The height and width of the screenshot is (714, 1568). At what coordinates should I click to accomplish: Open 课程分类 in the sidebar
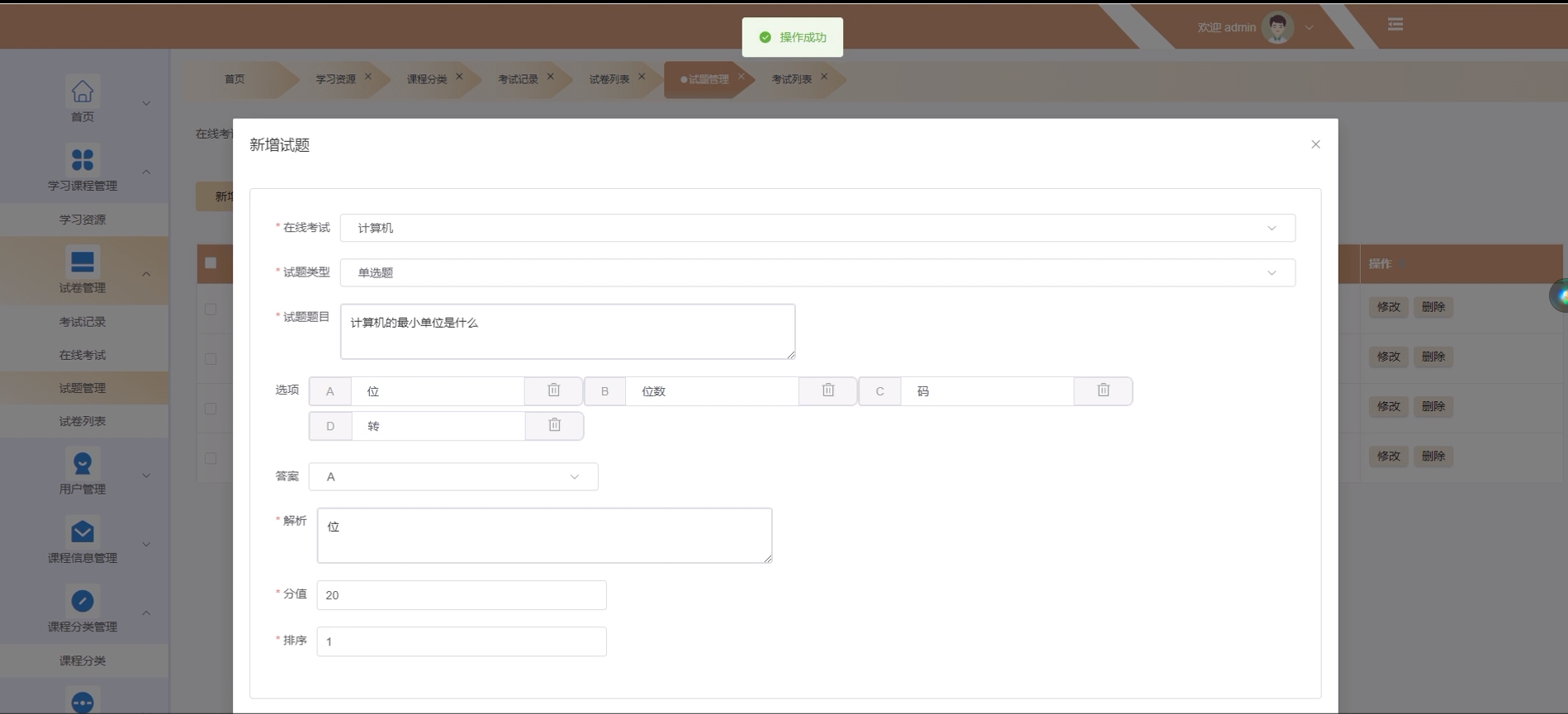pyautogui.click(x=83, y=660)
